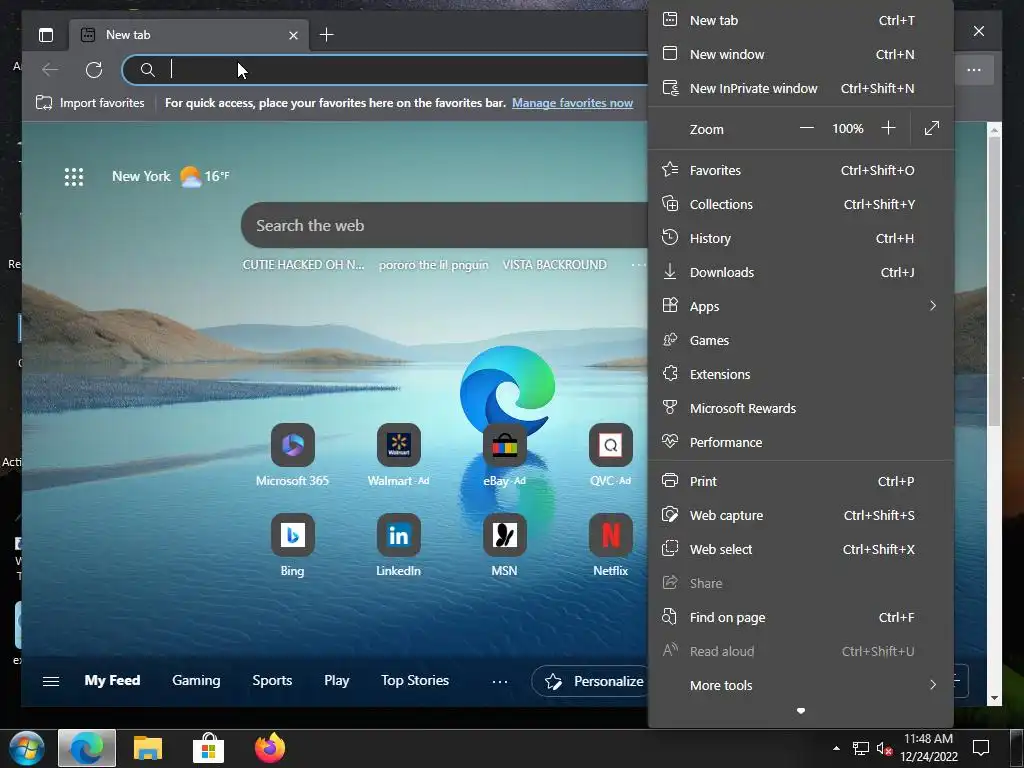Image resolution: width=1024 pixels, height=768 pixels.
Task: Open Manage favorites now link
Action: coord(572,103)
